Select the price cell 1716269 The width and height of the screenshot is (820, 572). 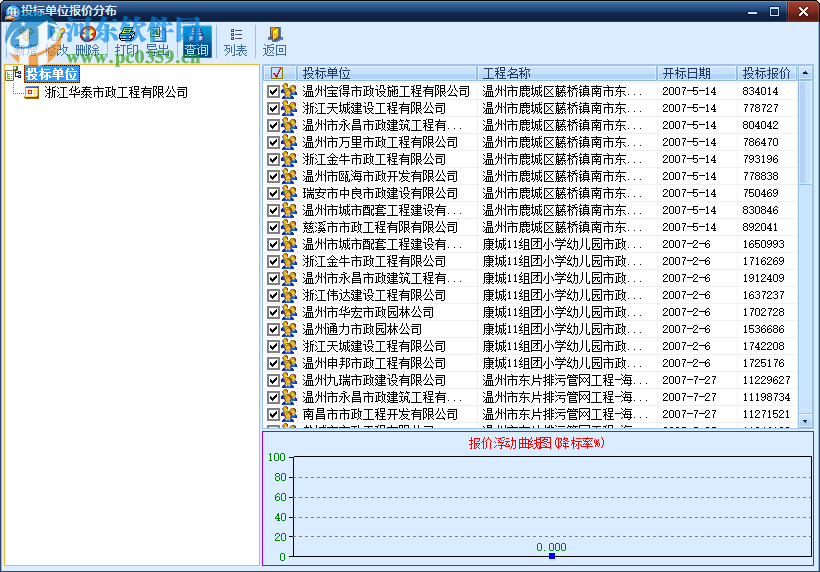(764, 261)
